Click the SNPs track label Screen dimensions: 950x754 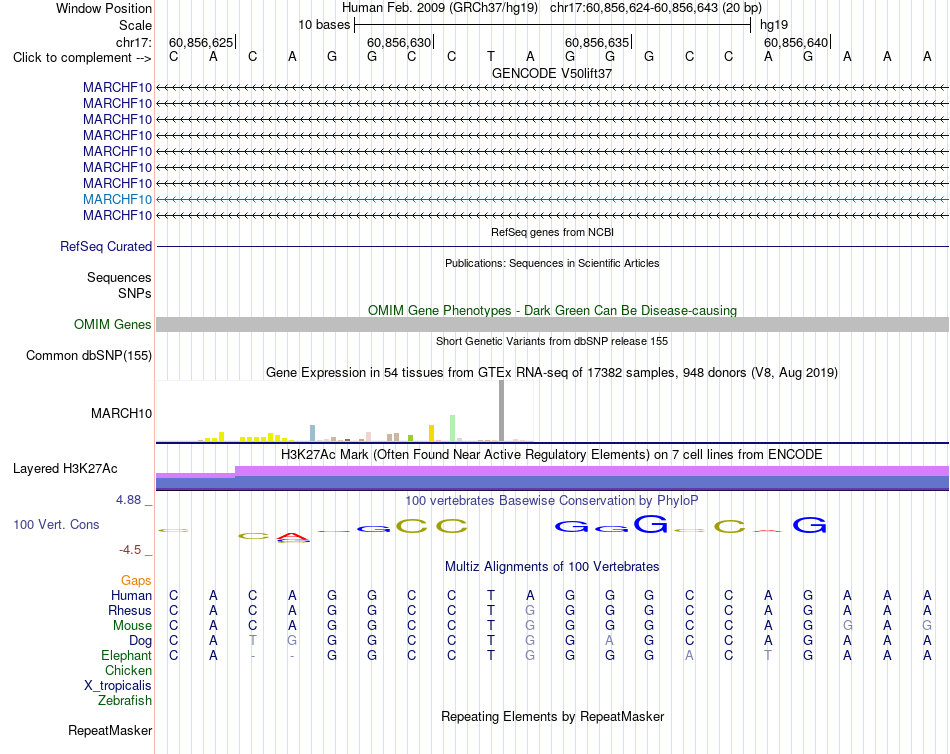click(135, 293)
